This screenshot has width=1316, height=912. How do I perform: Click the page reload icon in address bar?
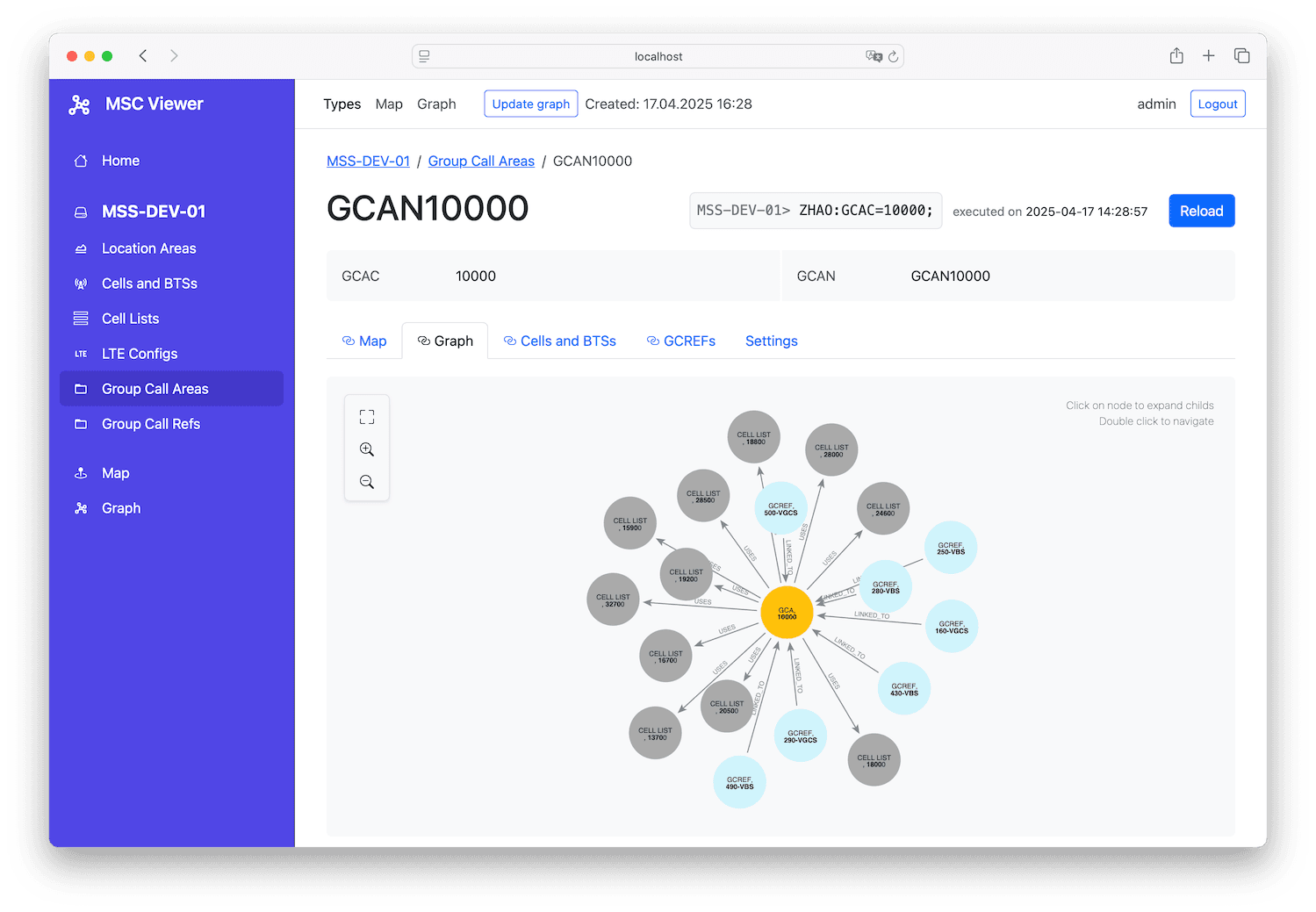tap(893, 56)
